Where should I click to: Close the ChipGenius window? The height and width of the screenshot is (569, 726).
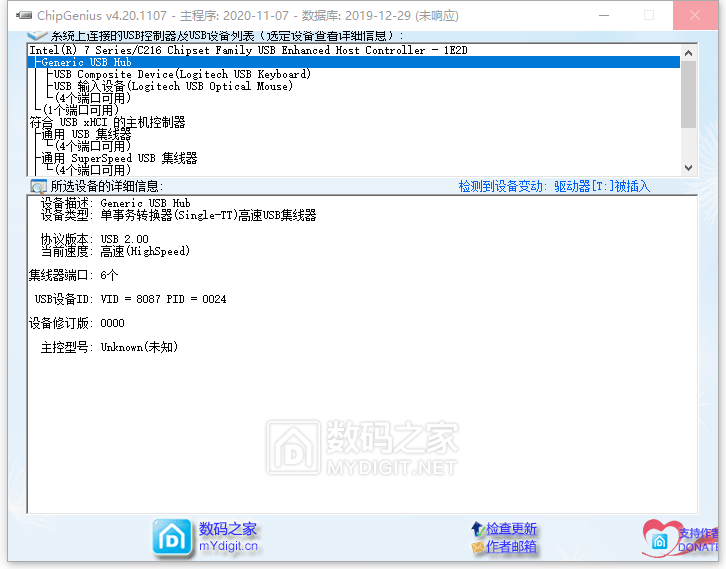click(695, 15)
